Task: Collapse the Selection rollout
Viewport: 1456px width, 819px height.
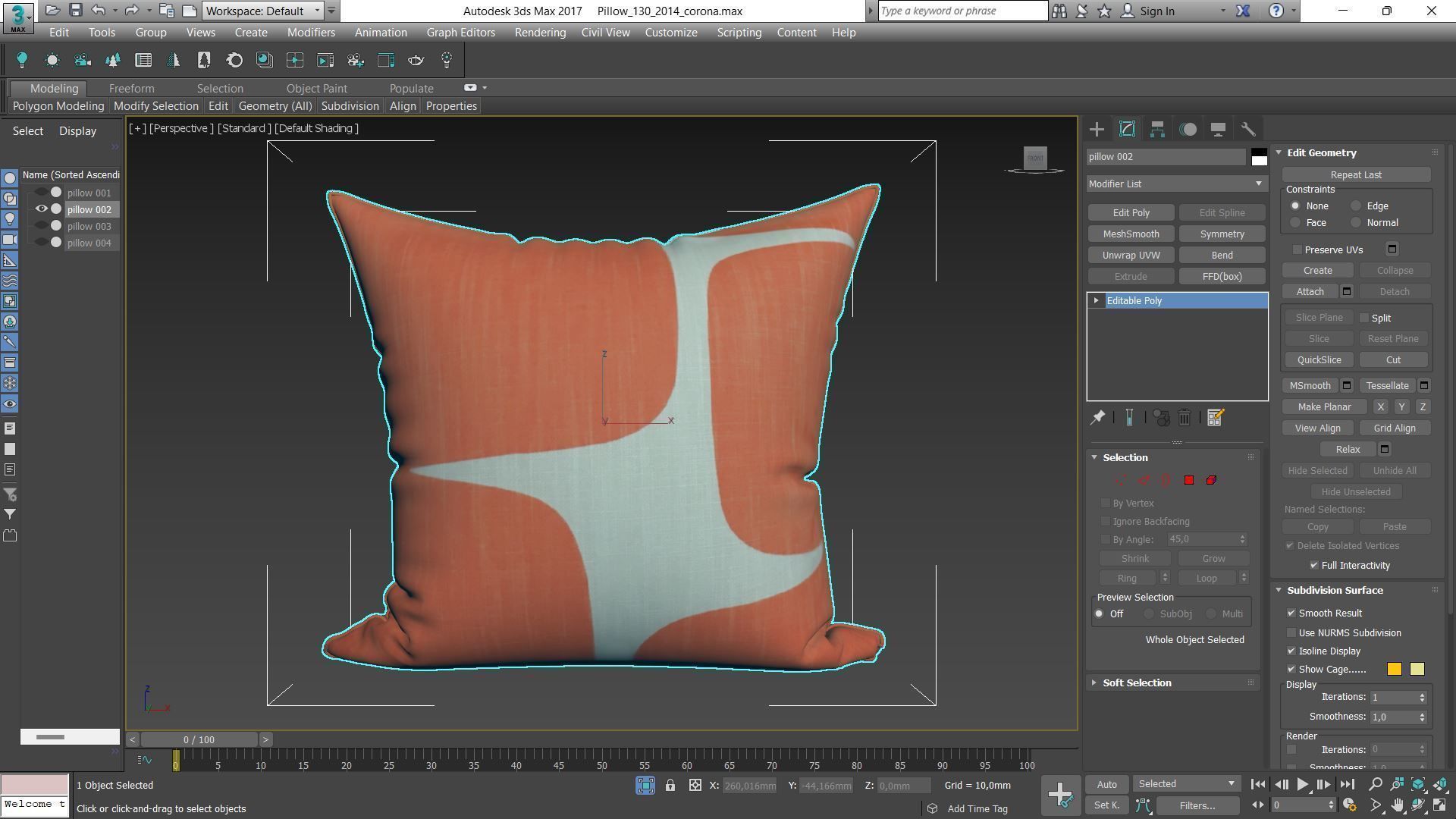Action: pyautogui.click(x=1125, y=457)
